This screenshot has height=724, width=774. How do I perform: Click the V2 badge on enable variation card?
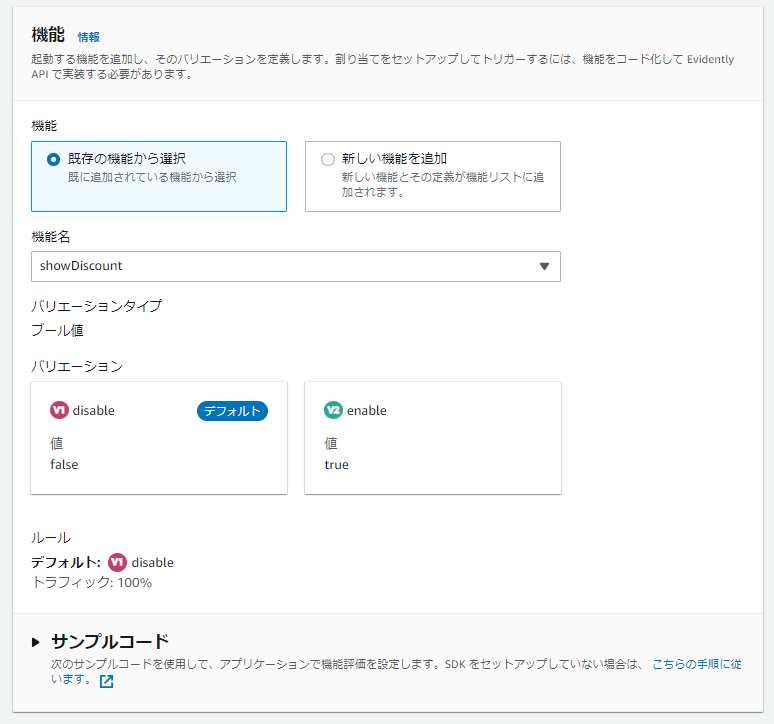[x=333, y=410]
